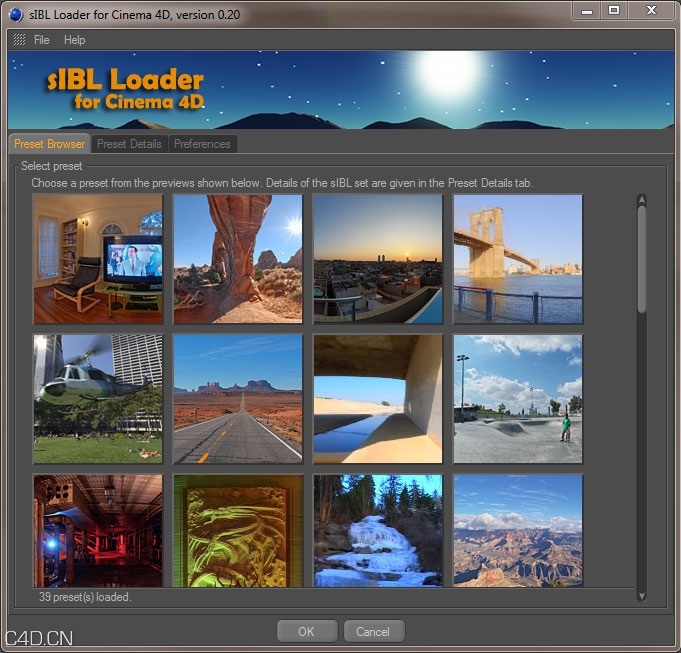Viewport: 681px width, 653px height.
Task: Select the Brooklyn Bridge preset thumbnail
Action: (518, 259)
